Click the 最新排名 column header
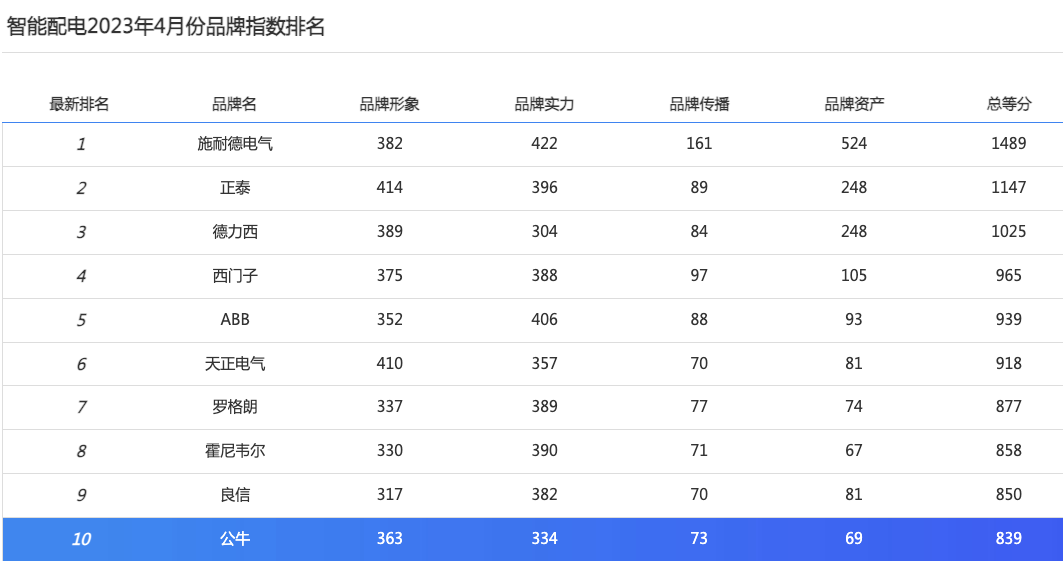The height and width of the screenshot is (561, 1063). click(x=79, y=104)
